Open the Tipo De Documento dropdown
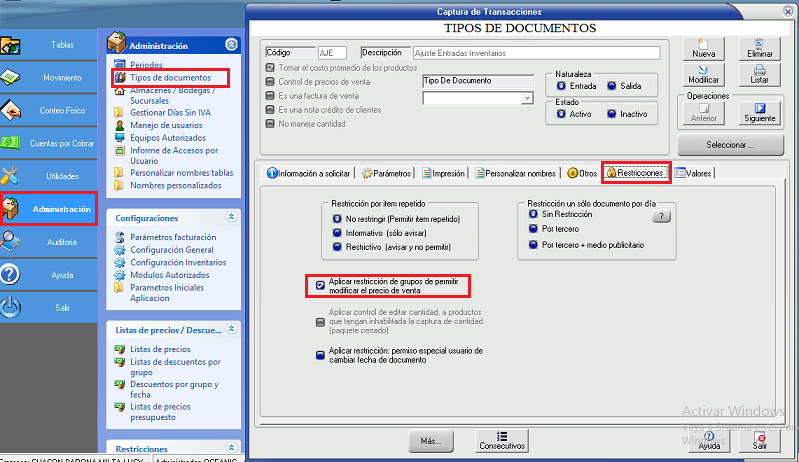The height and width of the screenshot is (462, 799). pyautogui.click(x=527, y=99)
